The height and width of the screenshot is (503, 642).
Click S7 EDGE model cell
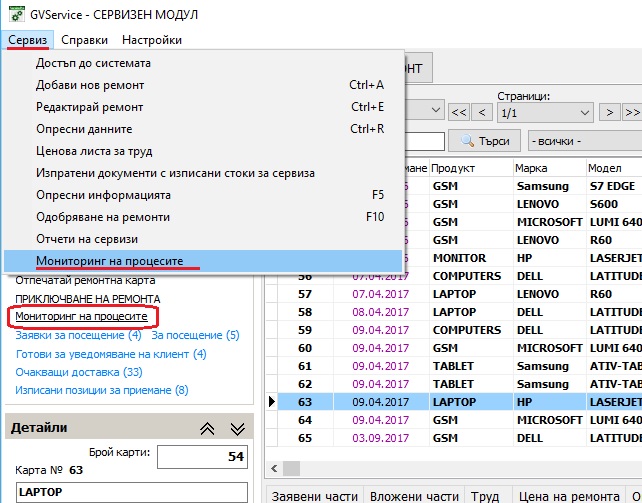pyautogui.click(x=614, y=186)
